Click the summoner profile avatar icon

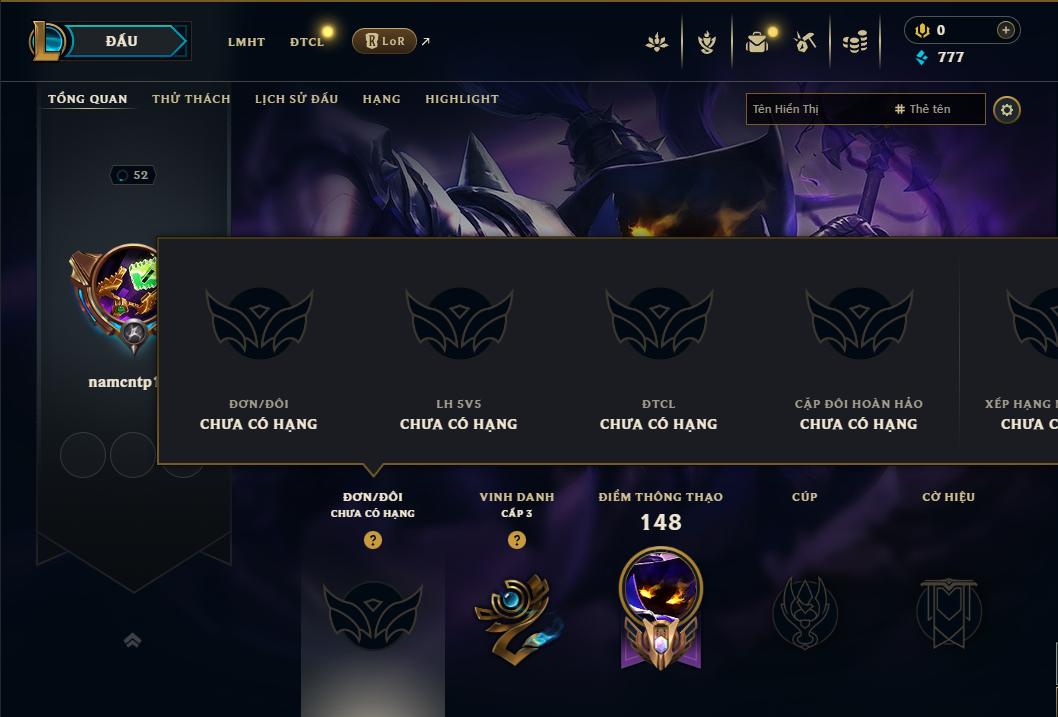(115, 299)
